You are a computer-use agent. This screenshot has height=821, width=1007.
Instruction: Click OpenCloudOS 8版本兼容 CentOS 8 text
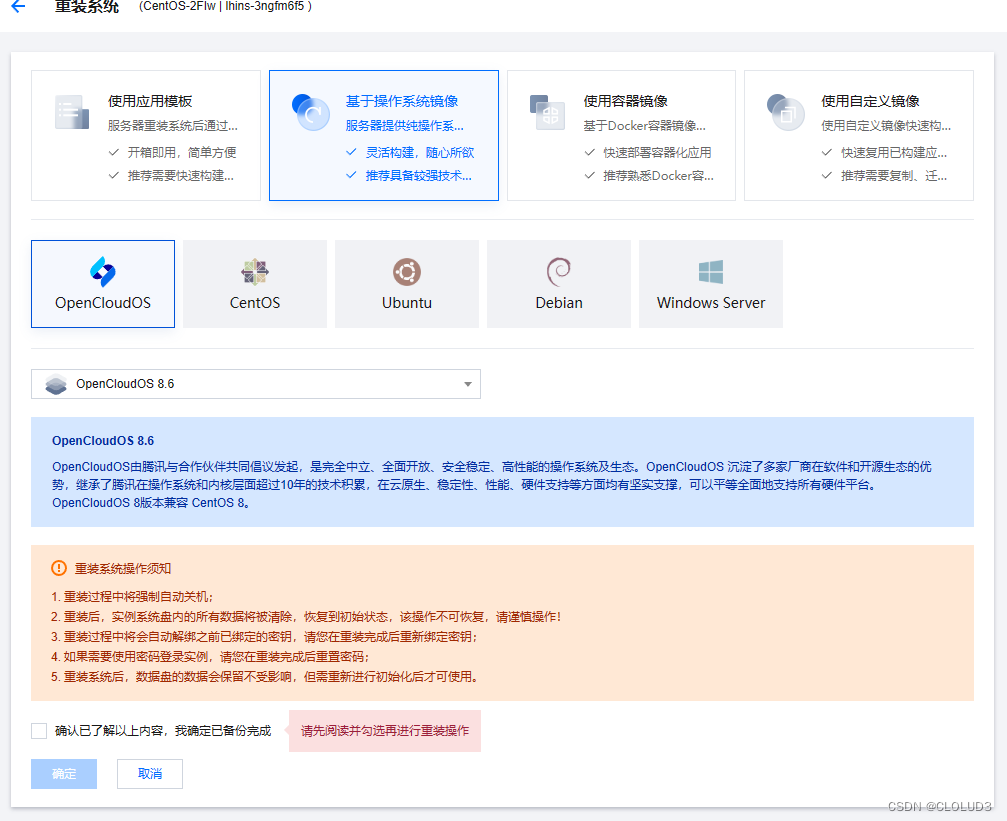pos(151,502)
